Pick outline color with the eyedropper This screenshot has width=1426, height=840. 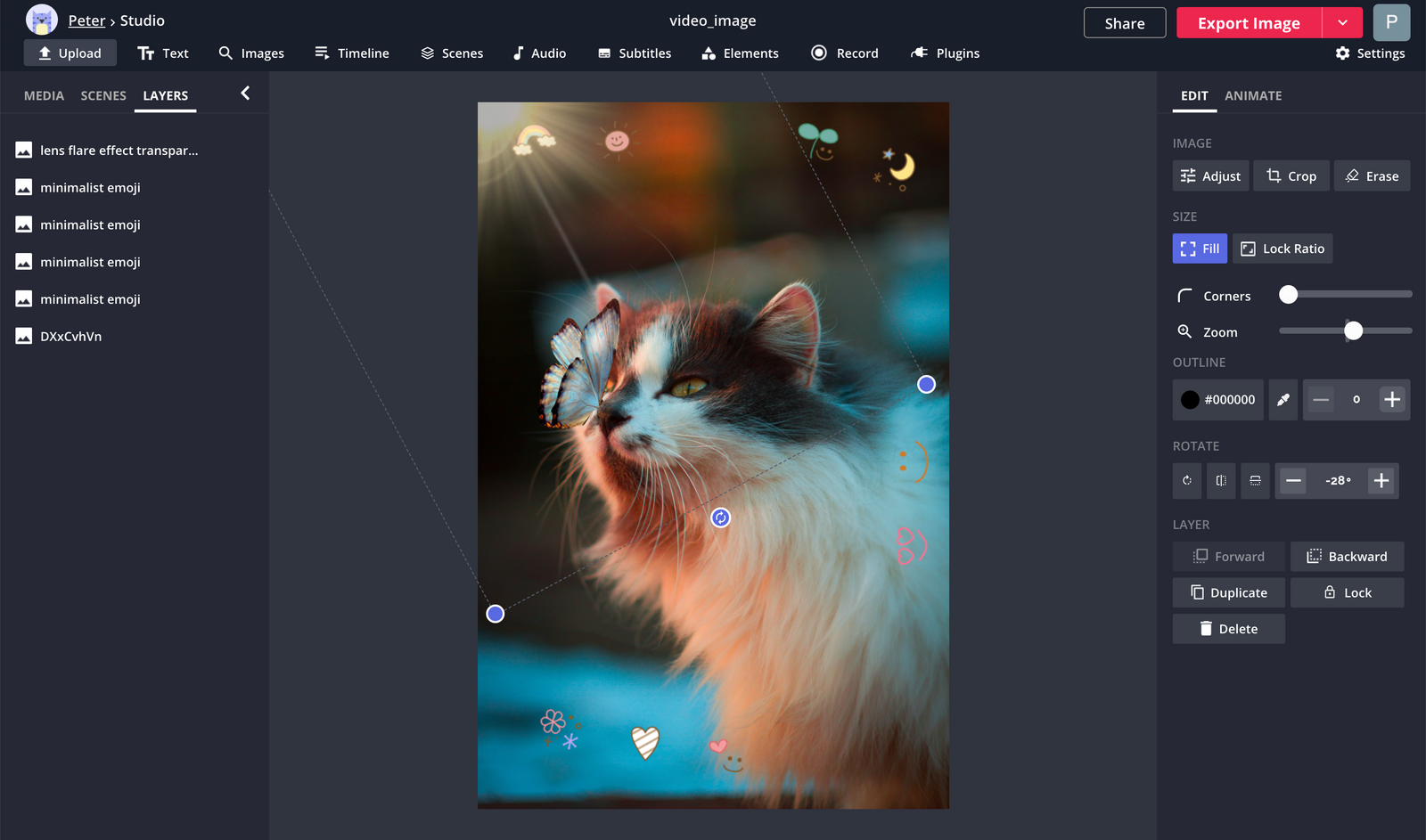(x=1283, y=399)
